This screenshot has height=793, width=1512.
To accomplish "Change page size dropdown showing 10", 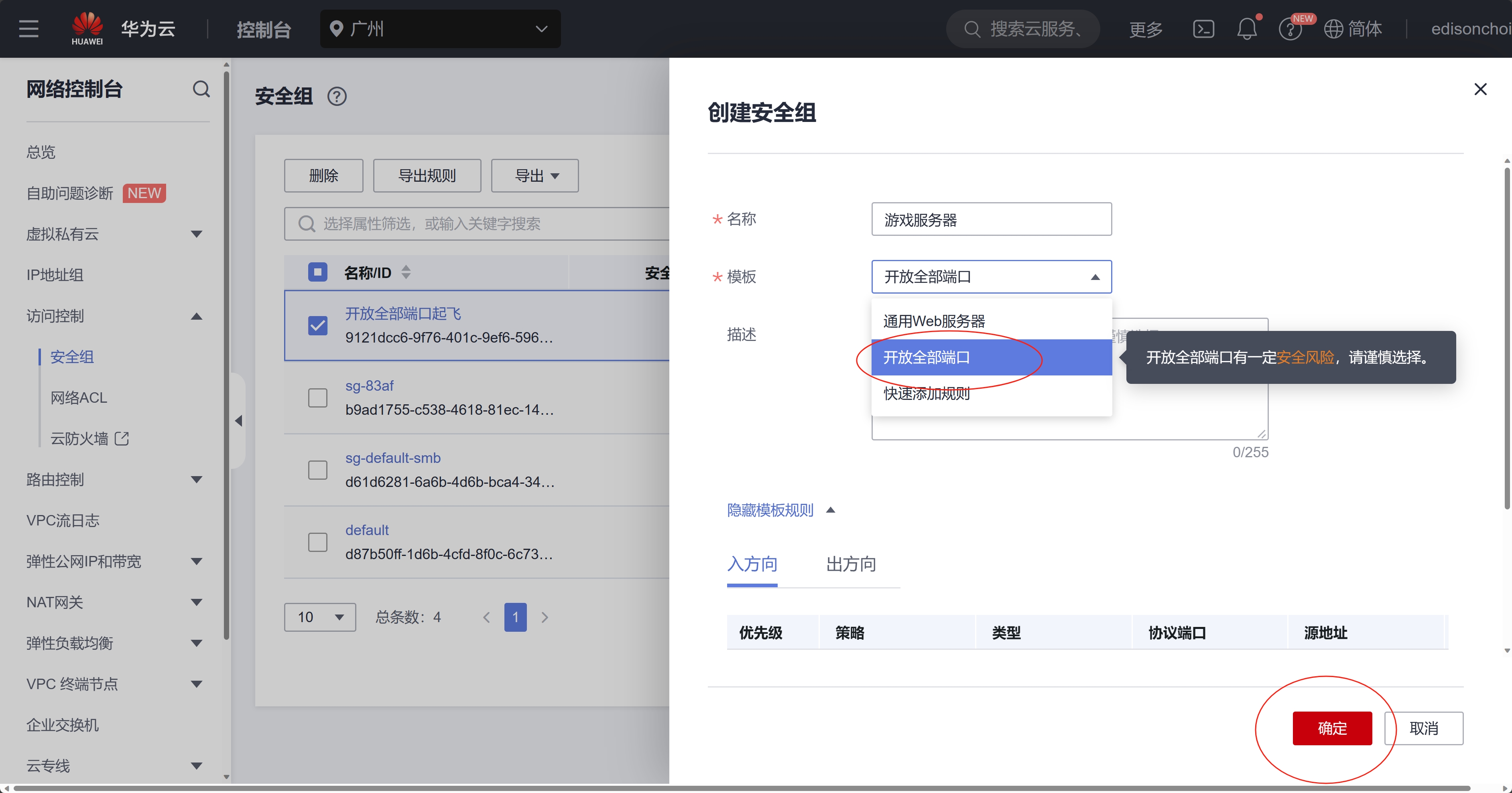I will point(320,617).
